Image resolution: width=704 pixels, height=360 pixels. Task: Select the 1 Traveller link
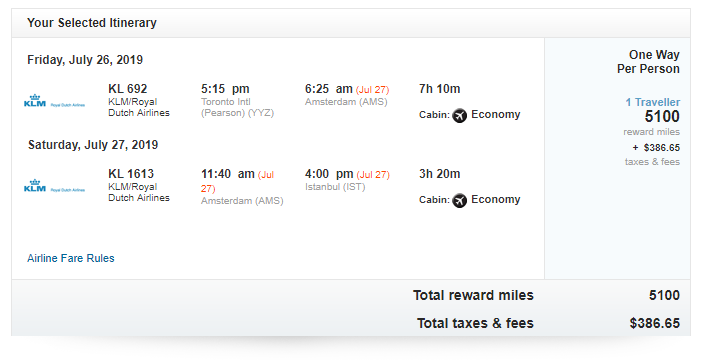[653, 102]
